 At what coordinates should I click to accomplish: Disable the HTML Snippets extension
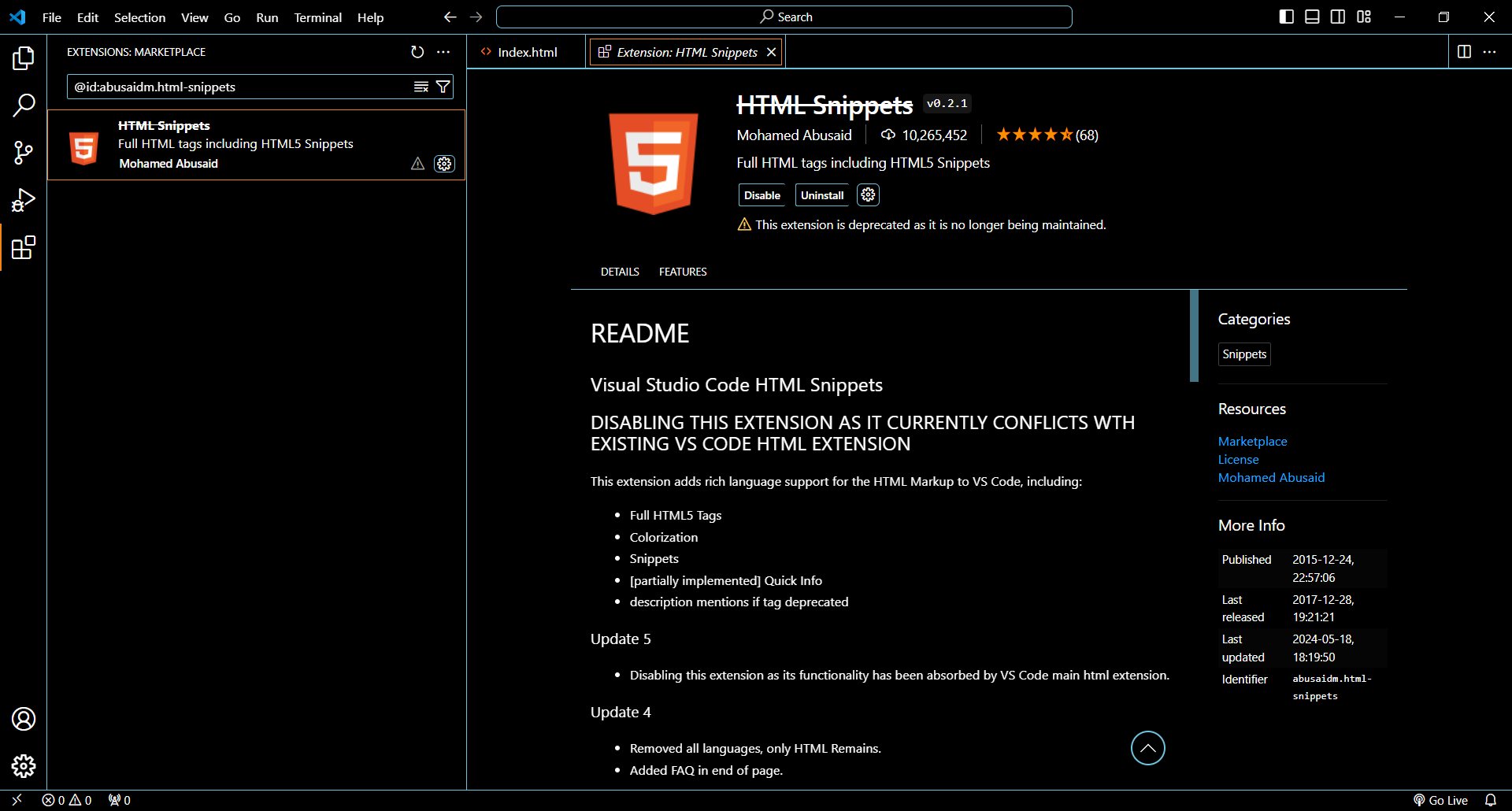[762, 195]
